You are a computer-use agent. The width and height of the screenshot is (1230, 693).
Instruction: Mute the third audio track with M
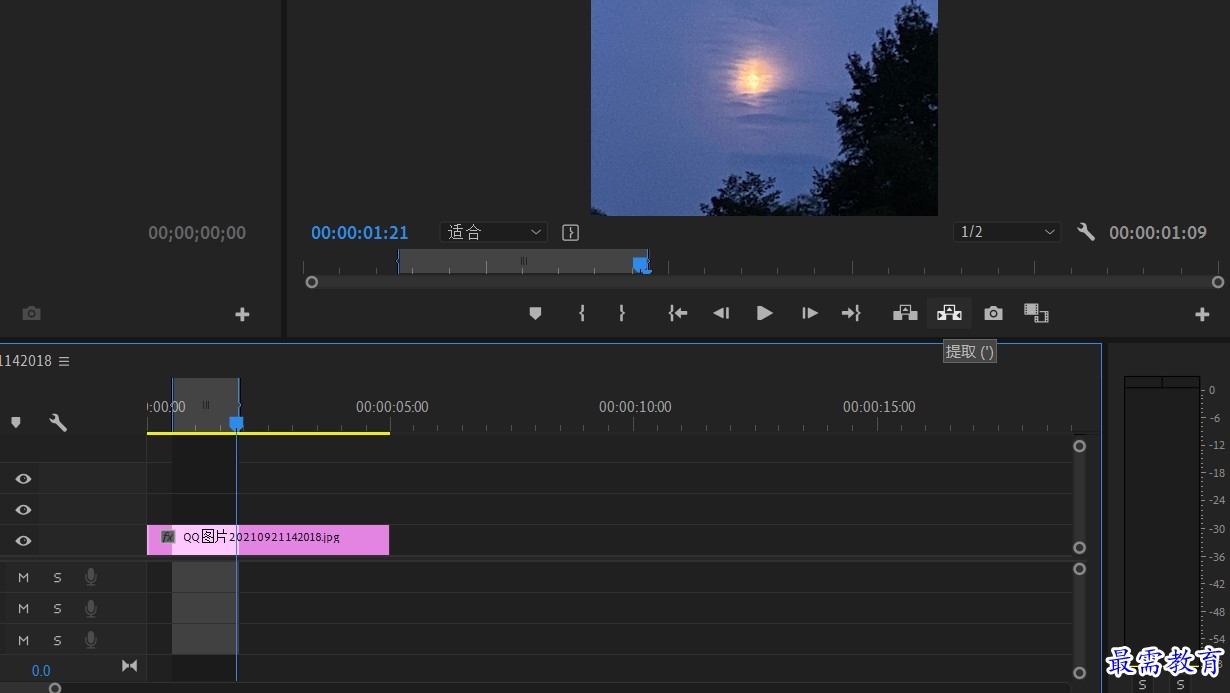[23, 640]
